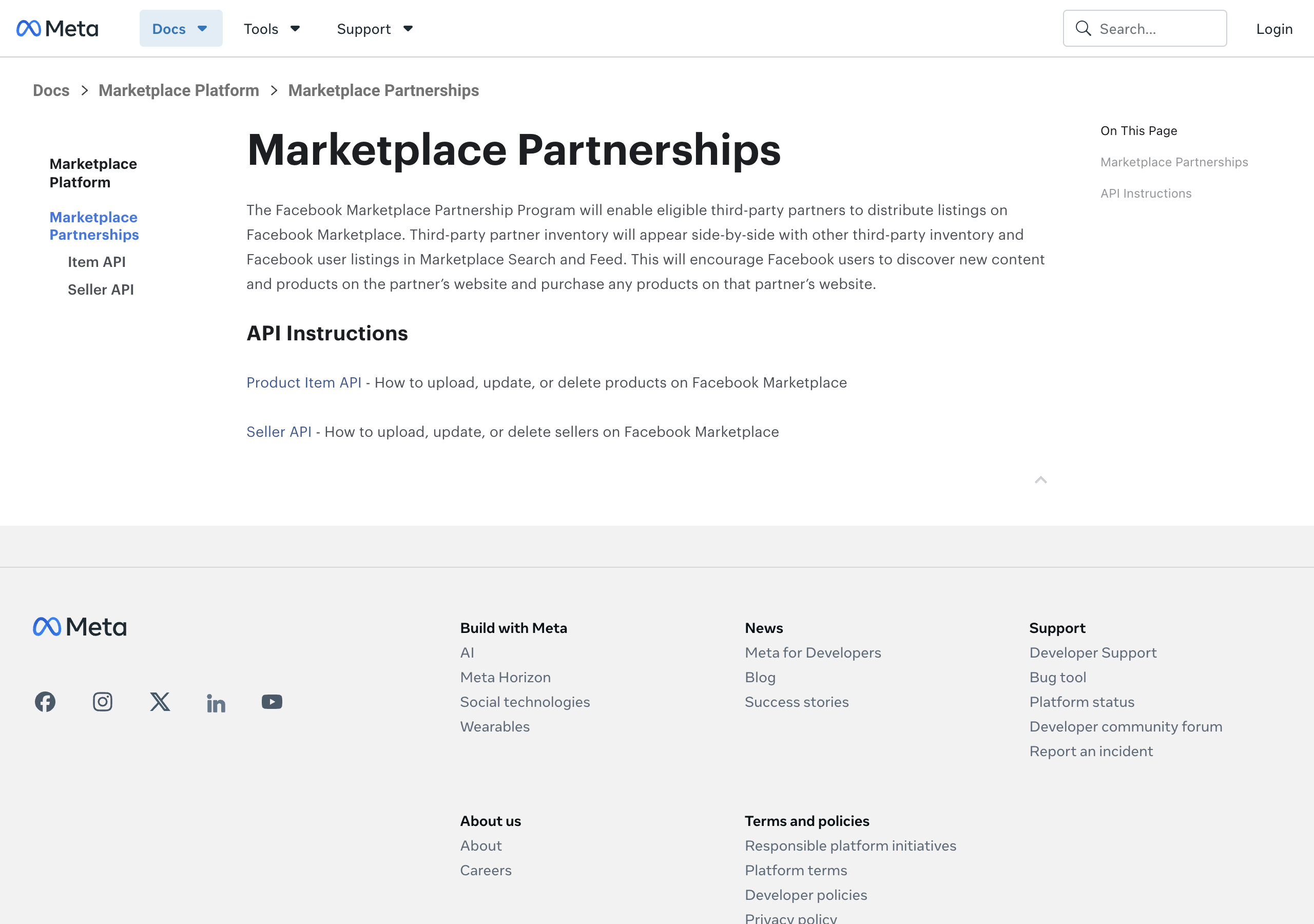Open Platform terms footer link
1314x924 pixels.
[x=796, y=870]
